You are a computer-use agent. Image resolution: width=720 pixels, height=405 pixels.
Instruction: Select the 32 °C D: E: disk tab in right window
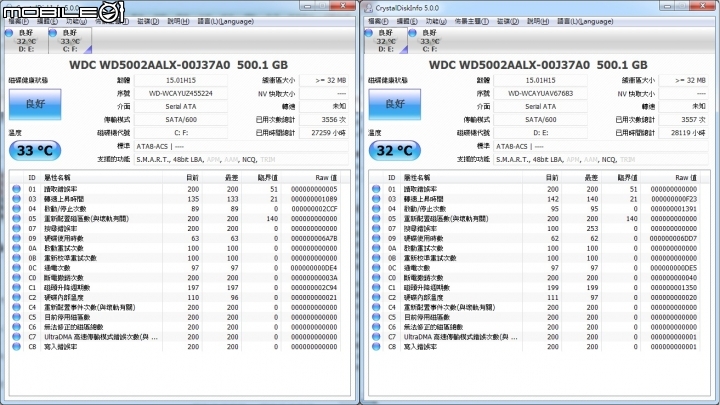click(x=386, y=40)
